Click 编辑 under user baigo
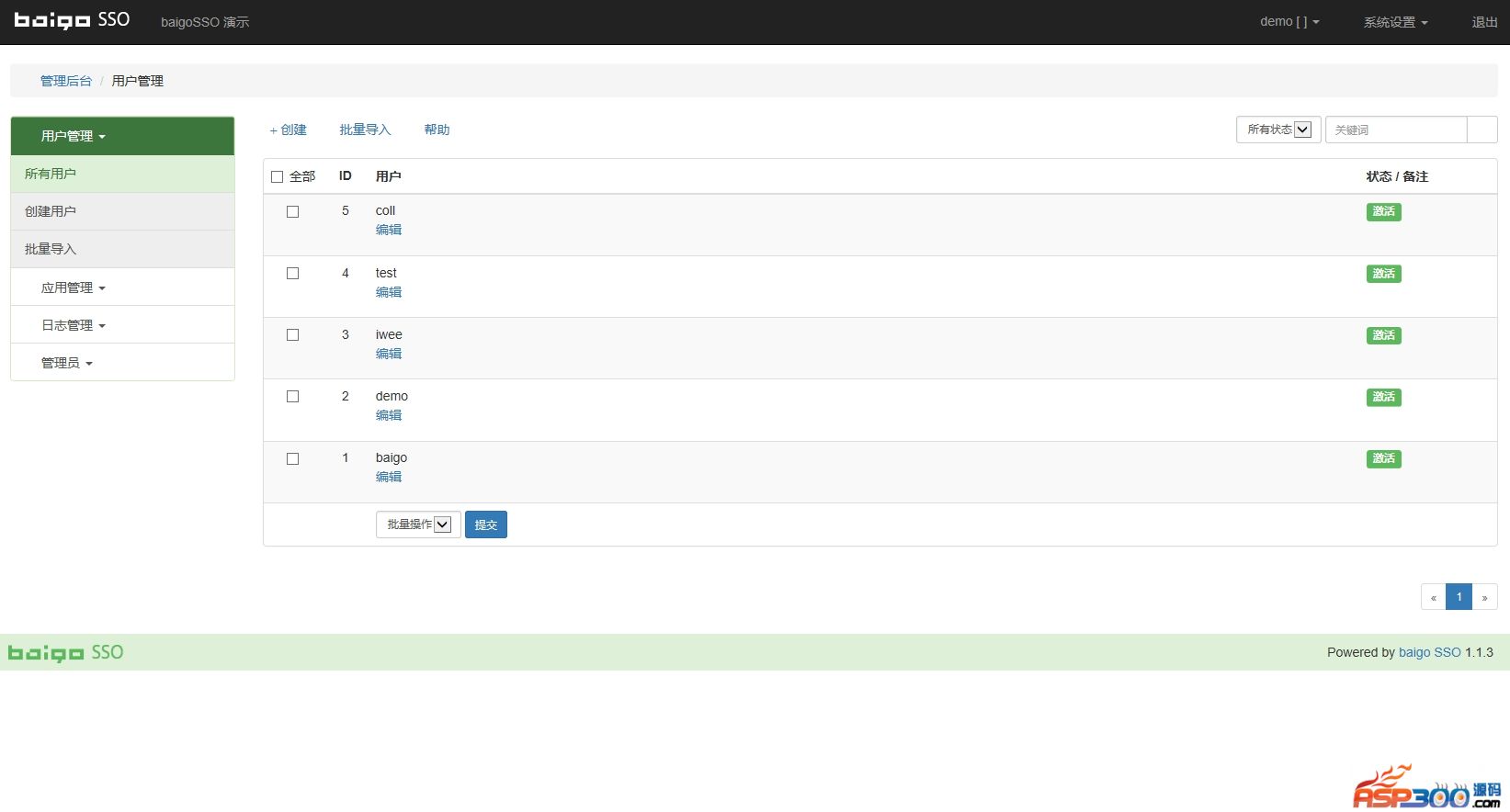 click(389, 477)
